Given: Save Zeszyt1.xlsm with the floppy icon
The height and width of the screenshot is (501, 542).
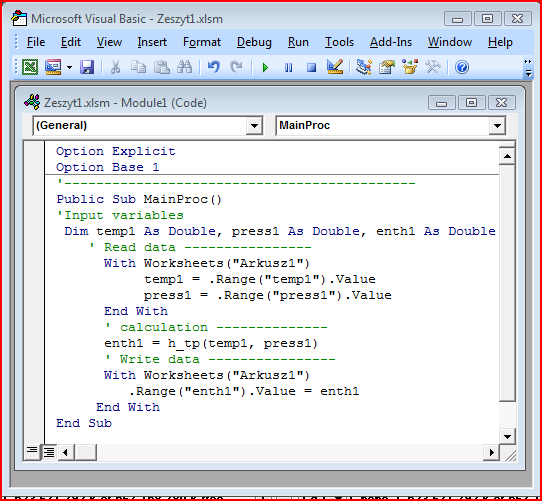Looking at the screenshot, I should pos(87,67).
